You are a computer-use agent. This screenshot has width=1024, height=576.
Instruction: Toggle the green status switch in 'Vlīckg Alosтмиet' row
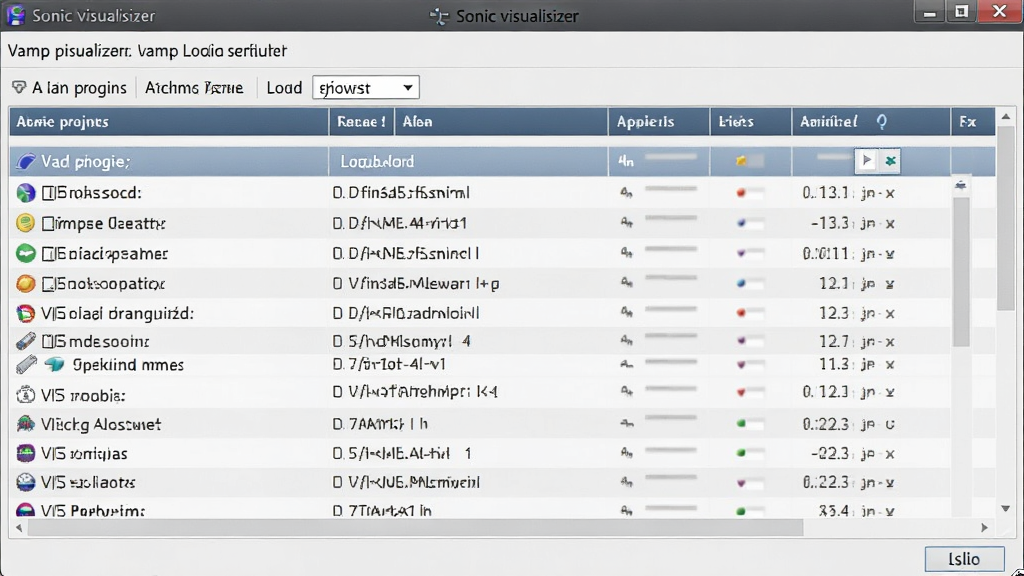pyautogui.click(x=750, y=424)
